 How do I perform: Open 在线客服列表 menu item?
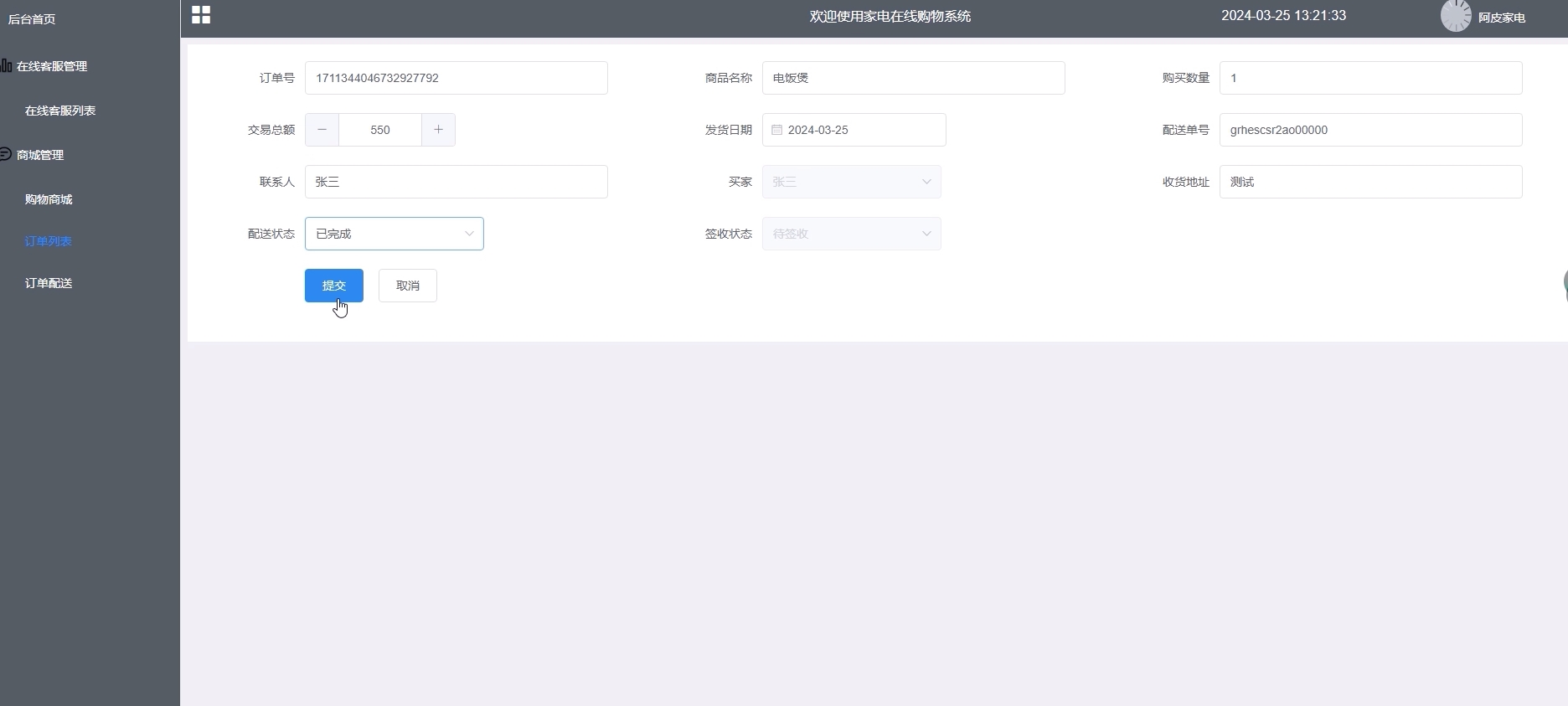click(x=60, y=111)
